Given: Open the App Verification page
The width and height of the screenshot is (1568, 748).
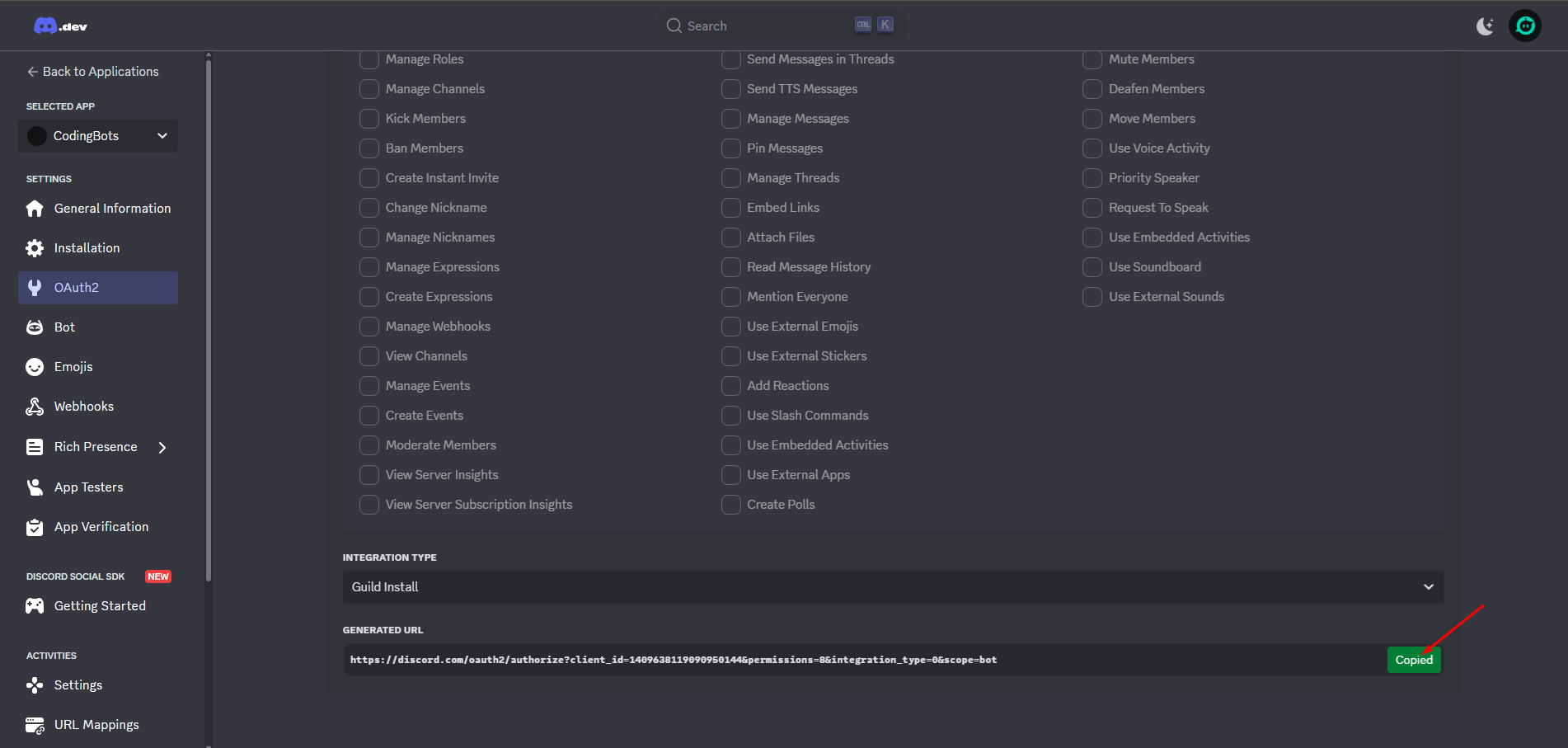Looking at the screenshot, I should coord(98,527).
